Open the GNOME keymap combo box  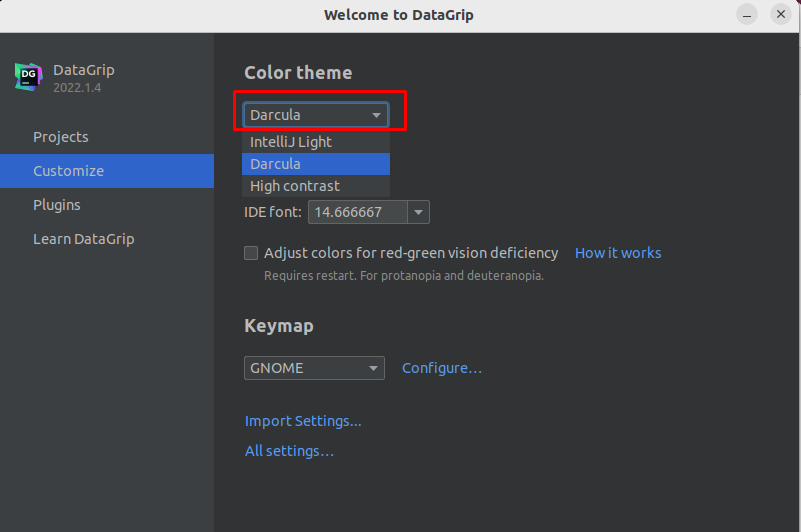[x=314, y=368]
